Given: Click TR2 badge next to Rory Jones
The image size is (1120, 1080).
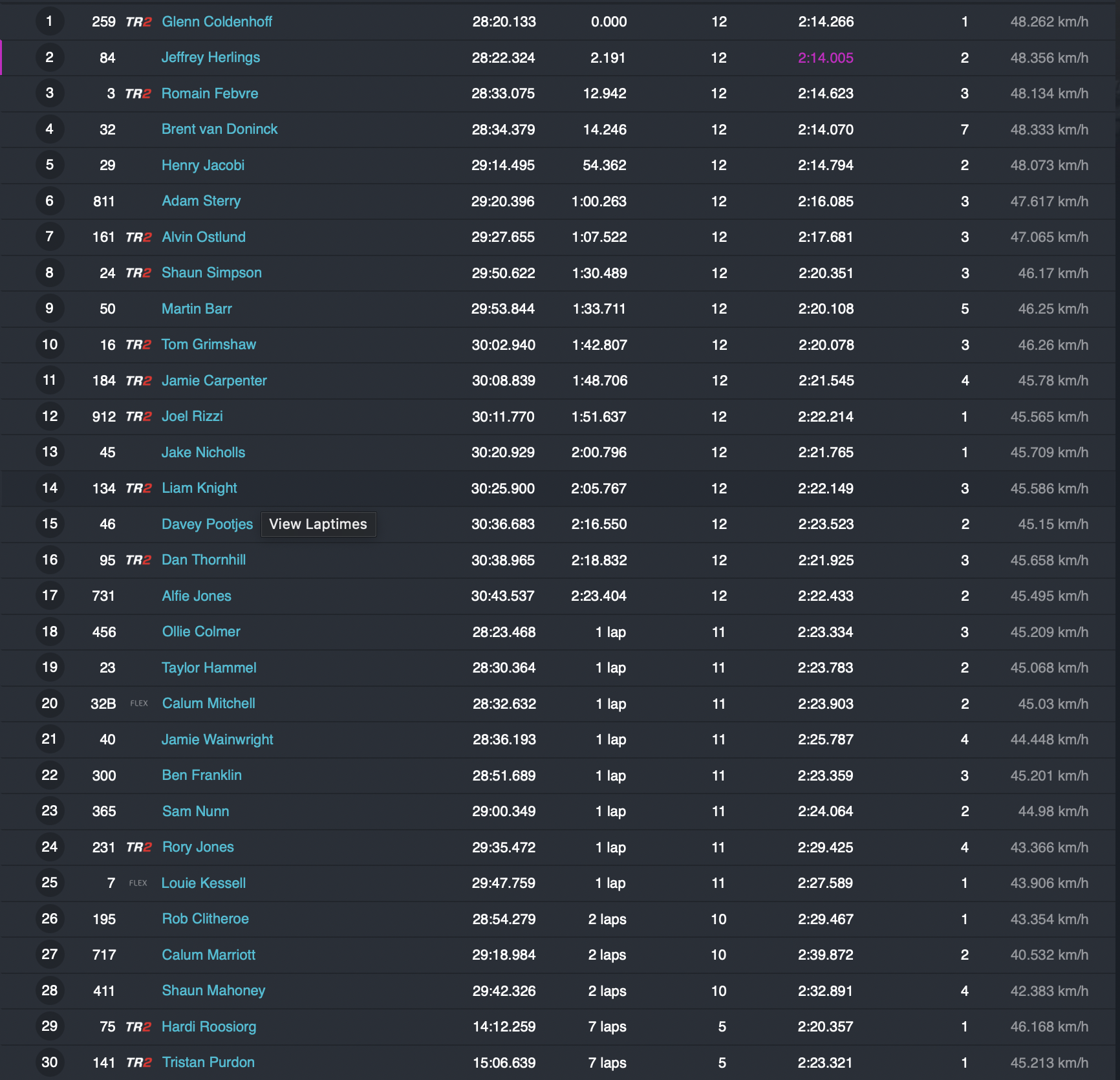Looking at the screenshot, I should point(139,847).
